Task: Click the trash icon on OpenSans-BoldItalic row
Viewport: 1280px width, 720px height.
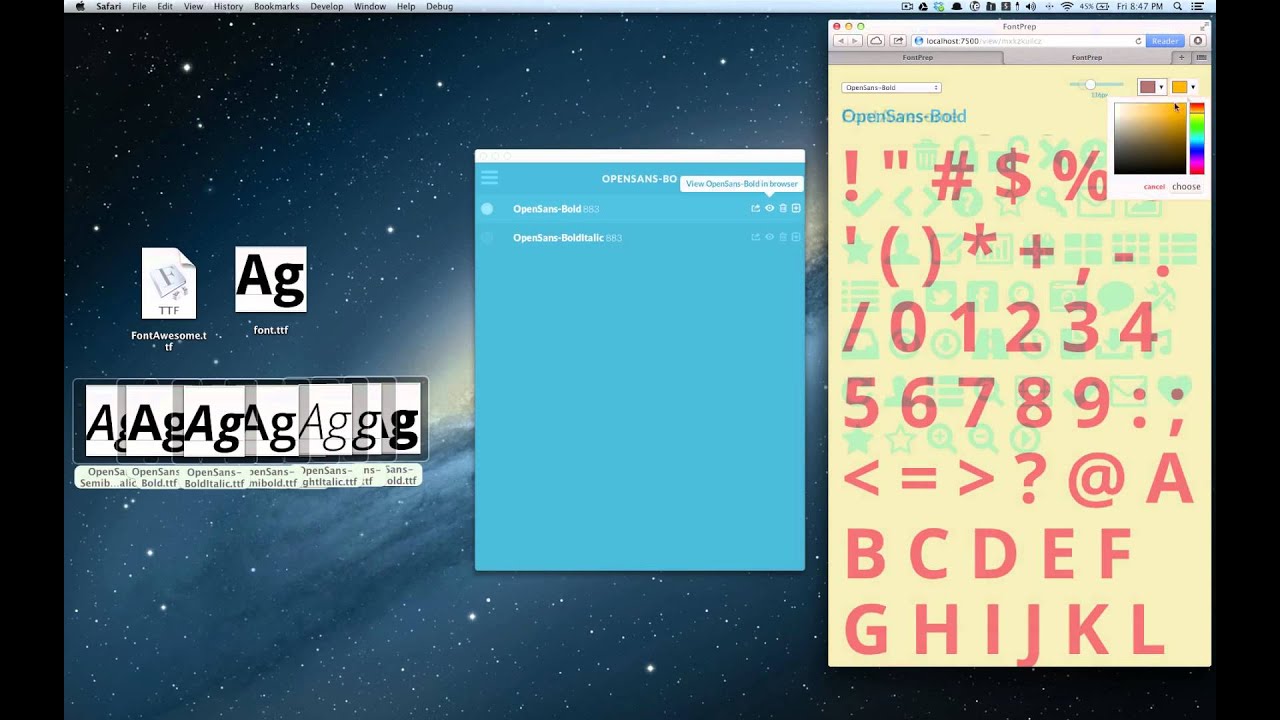Action: coord(783,237)
